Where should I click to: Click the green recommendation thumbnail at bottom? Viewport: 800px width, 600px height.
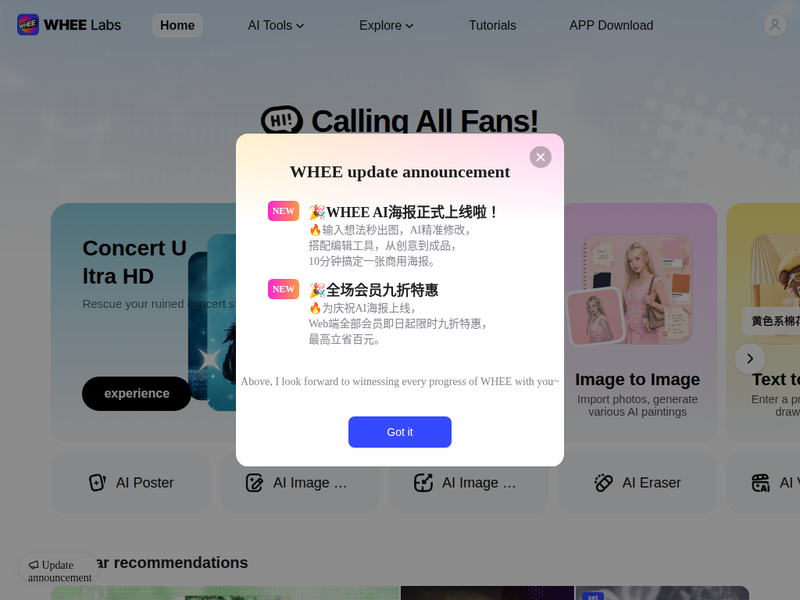point(224,593)
